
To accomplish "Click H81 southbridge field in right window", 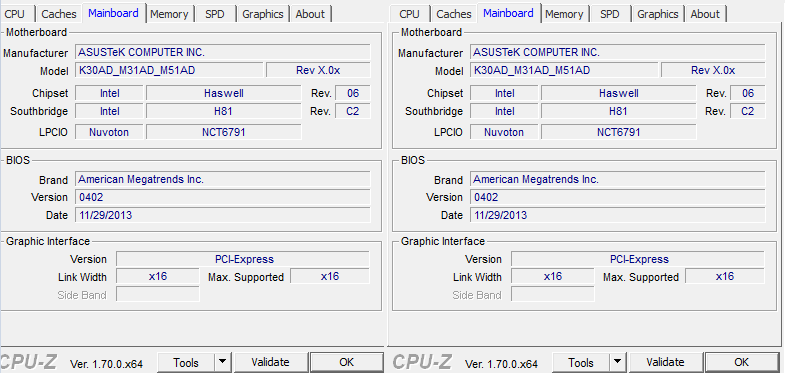I will coord(618,111).
